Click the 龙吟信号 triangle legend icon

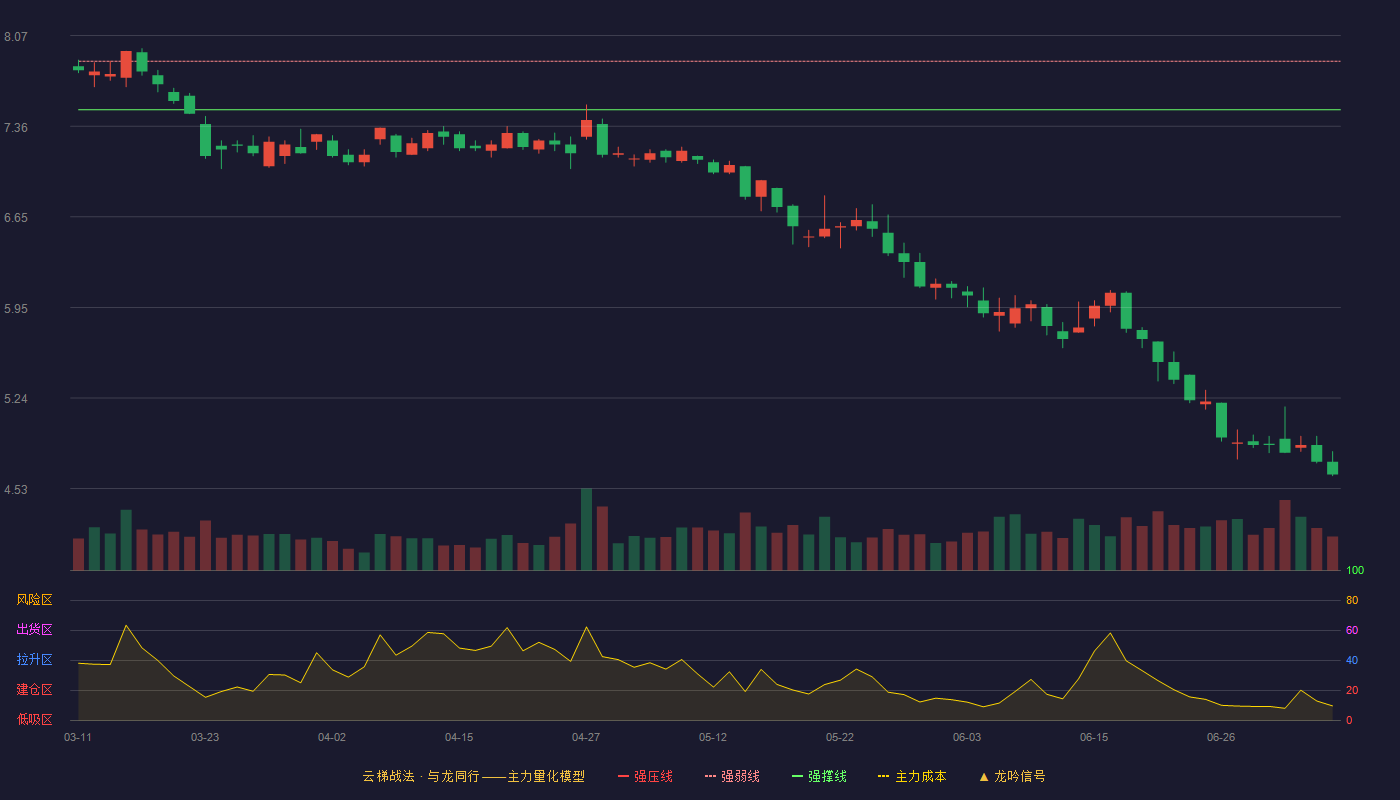[x=984, y=776]
